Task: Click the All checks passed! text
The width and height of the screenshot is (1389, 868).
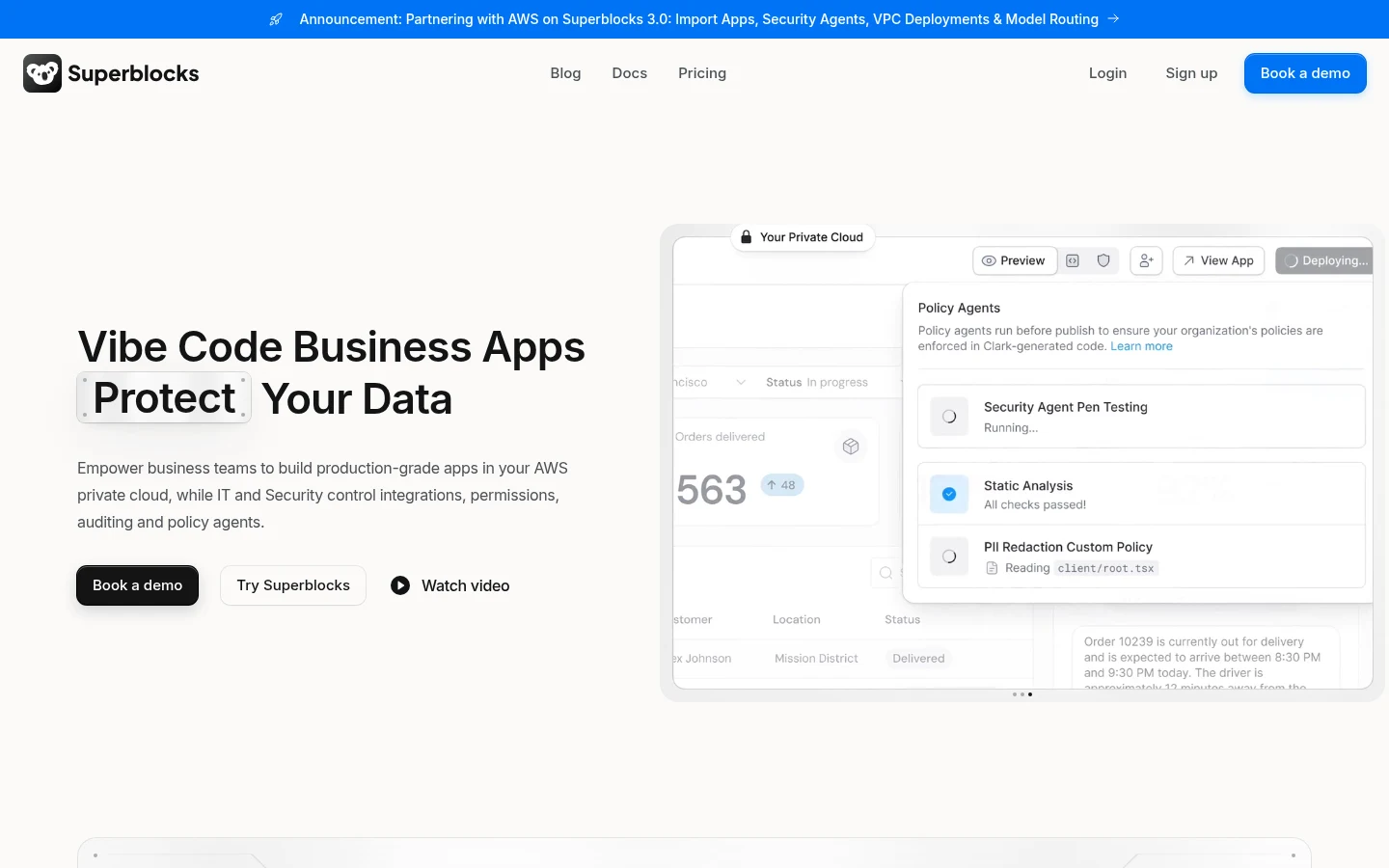Action: click(1035, 504)
